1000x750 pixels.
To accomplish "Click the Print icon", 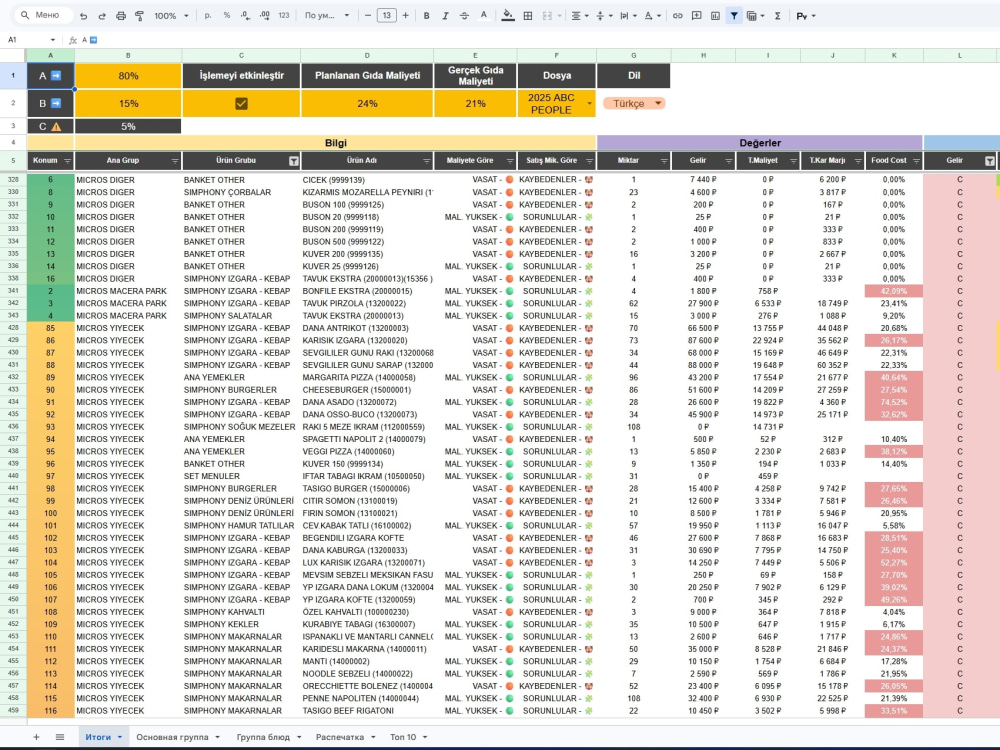I will (x=121, y=16).
